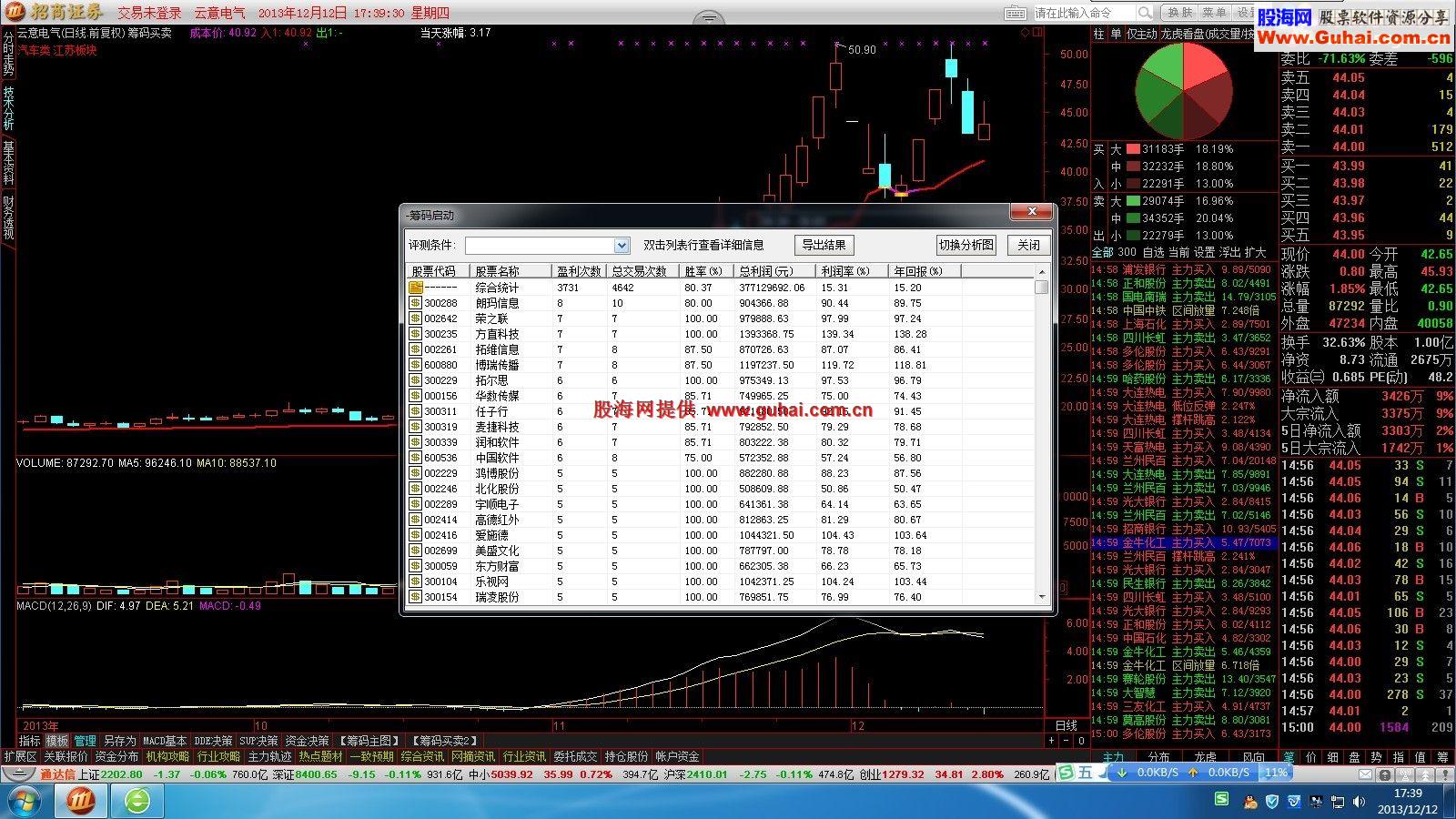Click the square layout icon at the chart's top right
Viewport: 1456px width, 819px height.
pyautogui.click(x=1038, y=32)
